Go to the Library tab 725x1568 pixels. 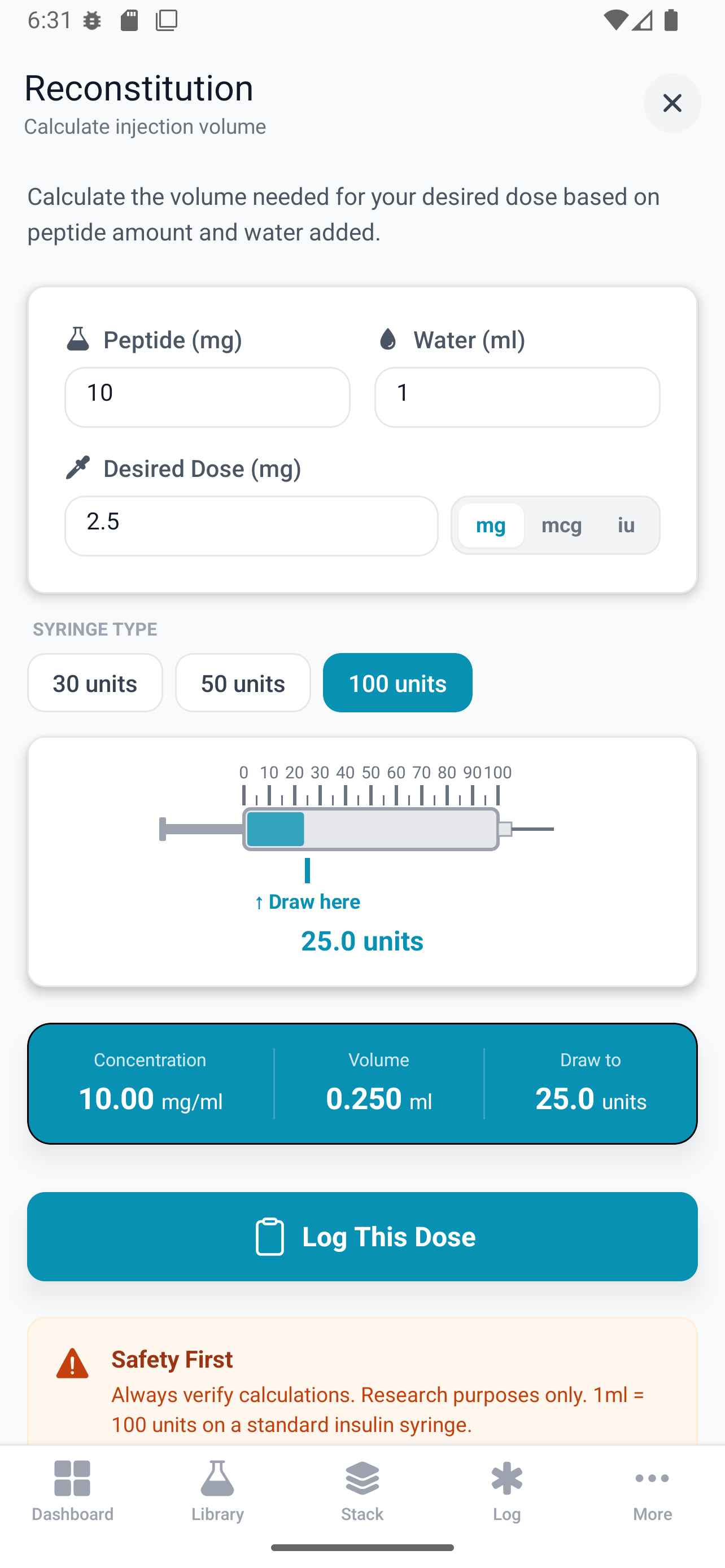(217, 1490)
